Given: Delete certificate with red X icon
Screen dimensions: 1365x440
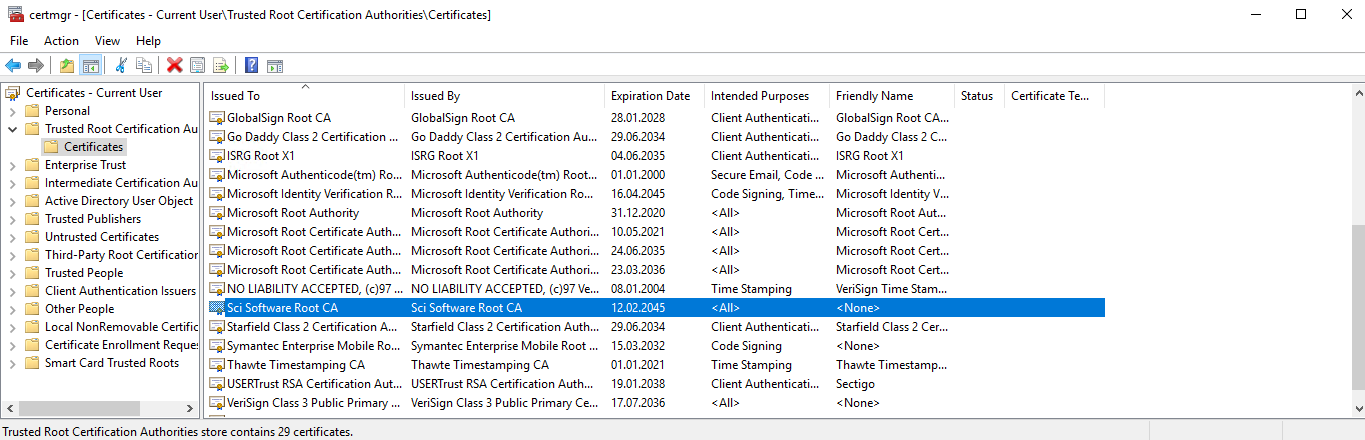Looking at the screenshot, I should click(x=175, y=66).
